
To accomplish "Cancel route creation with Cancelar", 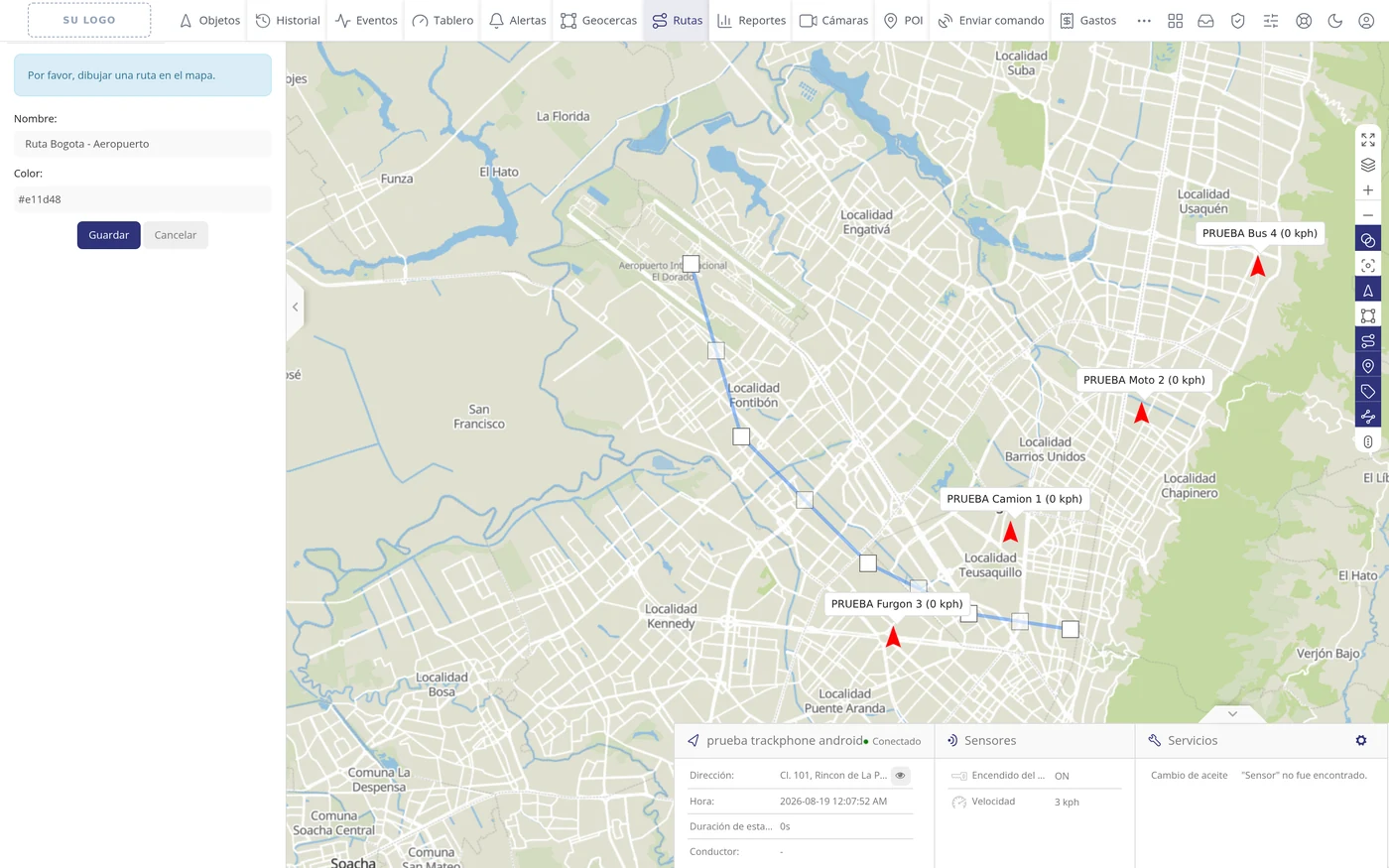I will 176,235.
